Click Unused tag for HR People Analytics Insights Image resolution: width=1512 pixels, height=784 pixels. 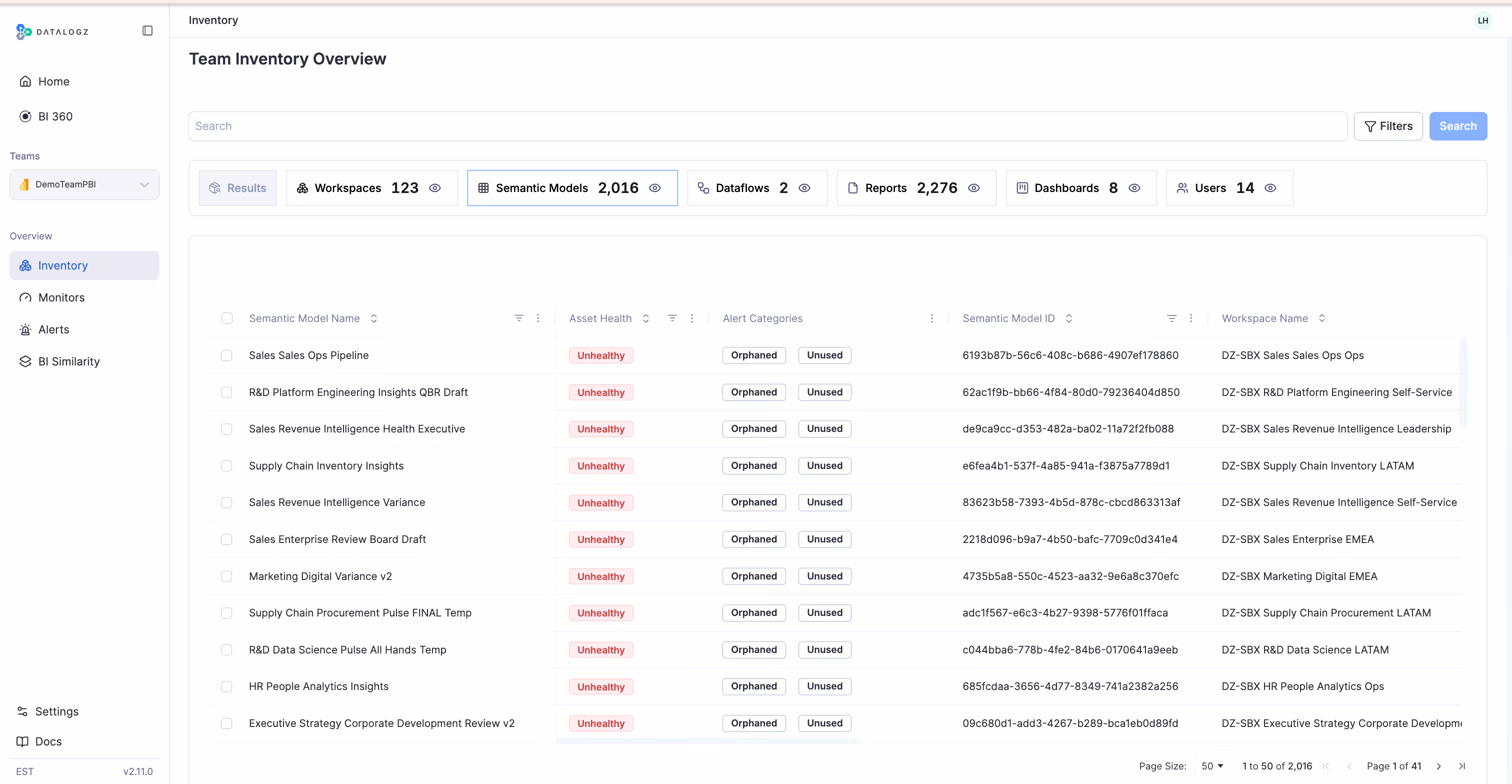click(824, 686)
